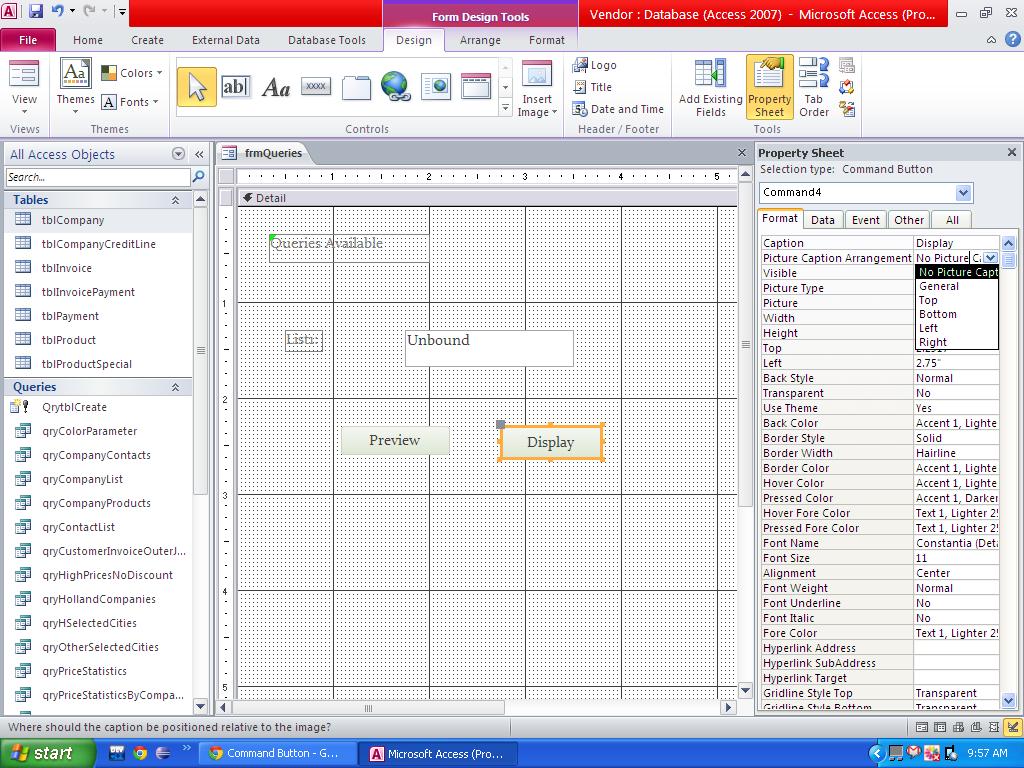Image resolution: width=1024 pixels, height=768 pixels.
Task: Collapse the navigation pane shutter bar
Action: [x=199, y=154]
